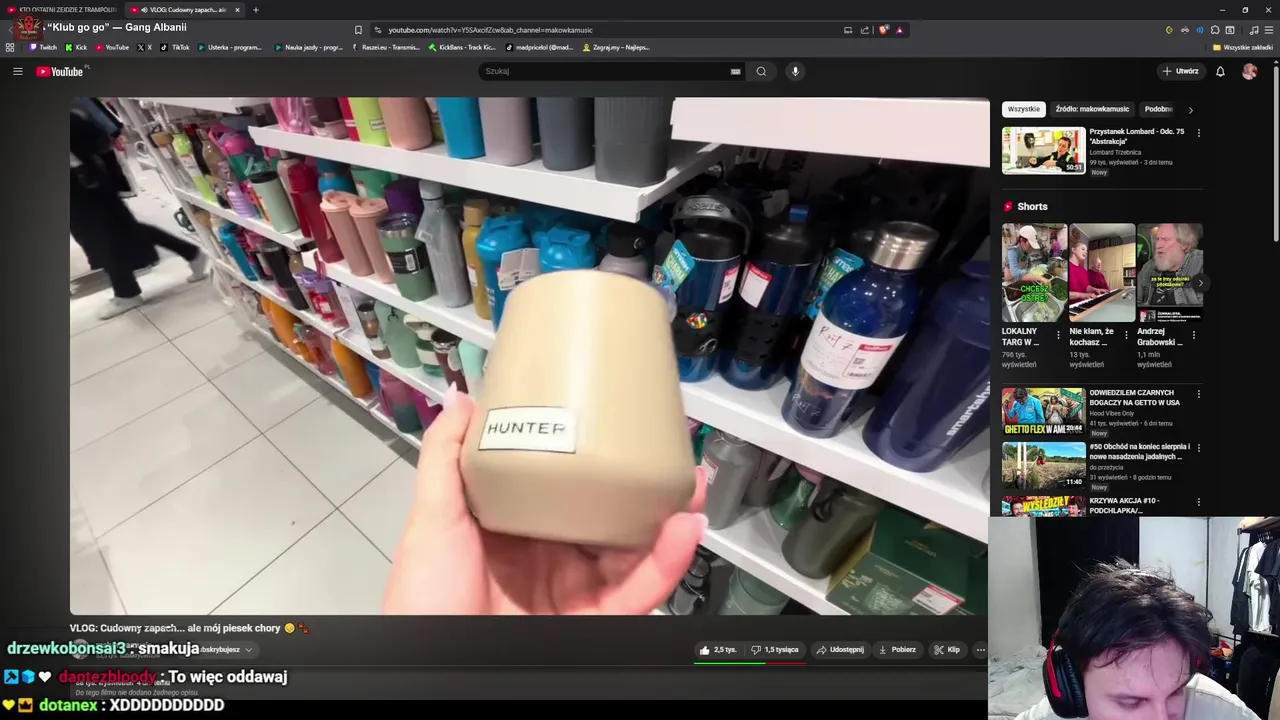Image resolution: width=1280 pixels, height=720 pixels.
Task: Open the Kick bookmark
Action: (76, 47)
